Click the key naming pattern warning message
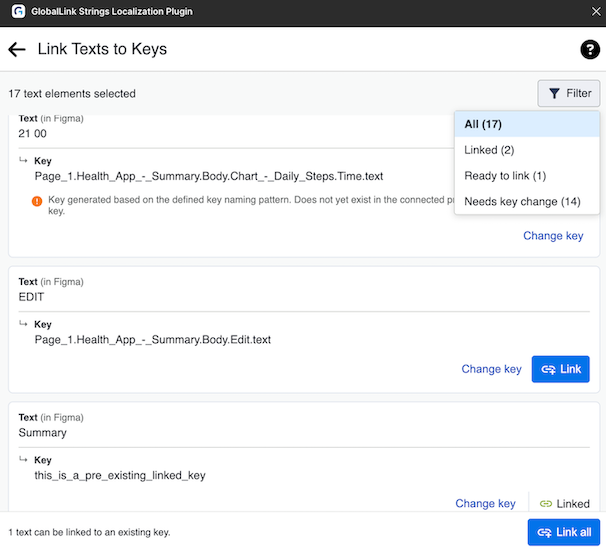Image resolution: width=606 pixels, height=550 pixels. click(250, 205)
